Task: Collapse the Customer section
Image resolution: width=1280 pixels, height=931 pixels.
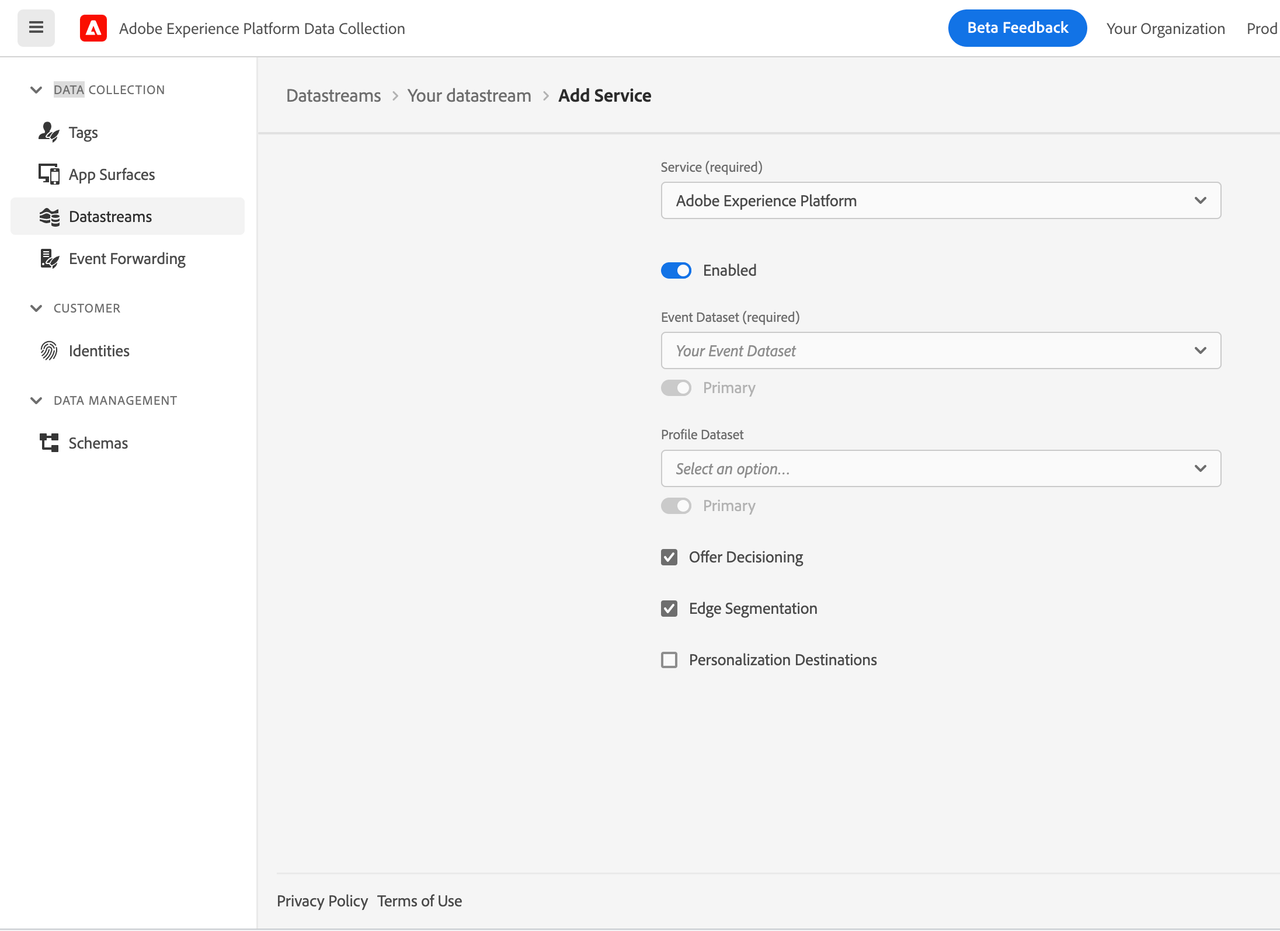Action: tap(36, 308)
